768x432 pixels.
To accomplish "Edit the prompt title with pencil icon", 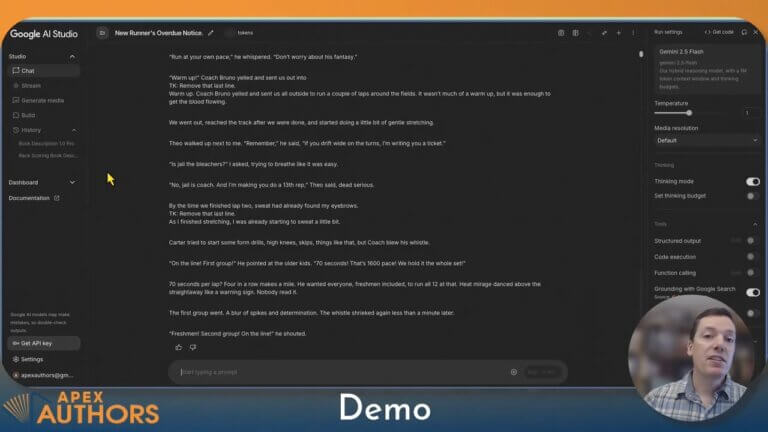I will [x=211, y=33].
